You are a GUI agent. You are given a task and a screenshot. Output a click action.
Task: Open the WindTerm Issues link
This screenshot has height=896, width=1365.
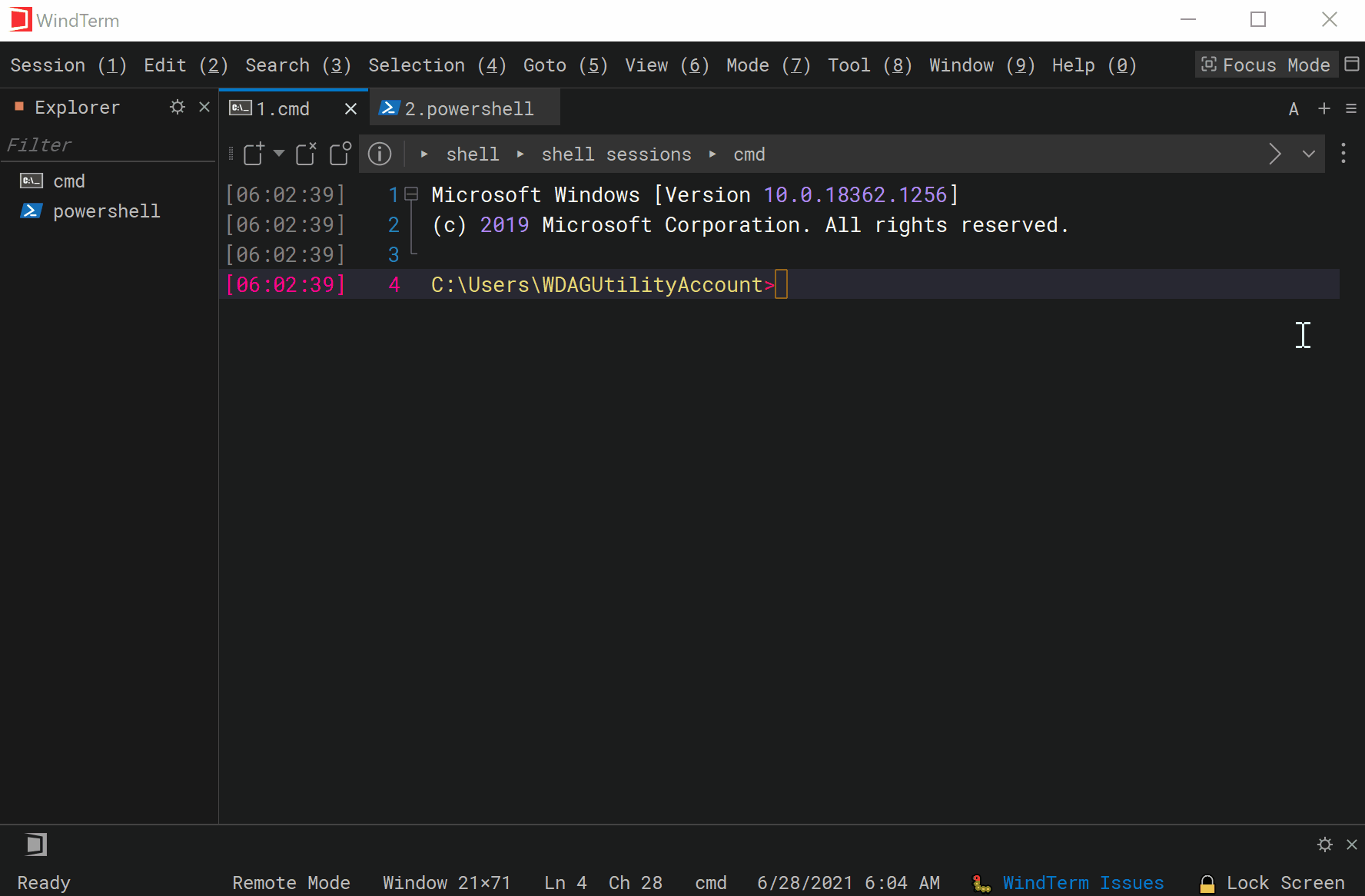[1084, 883]
